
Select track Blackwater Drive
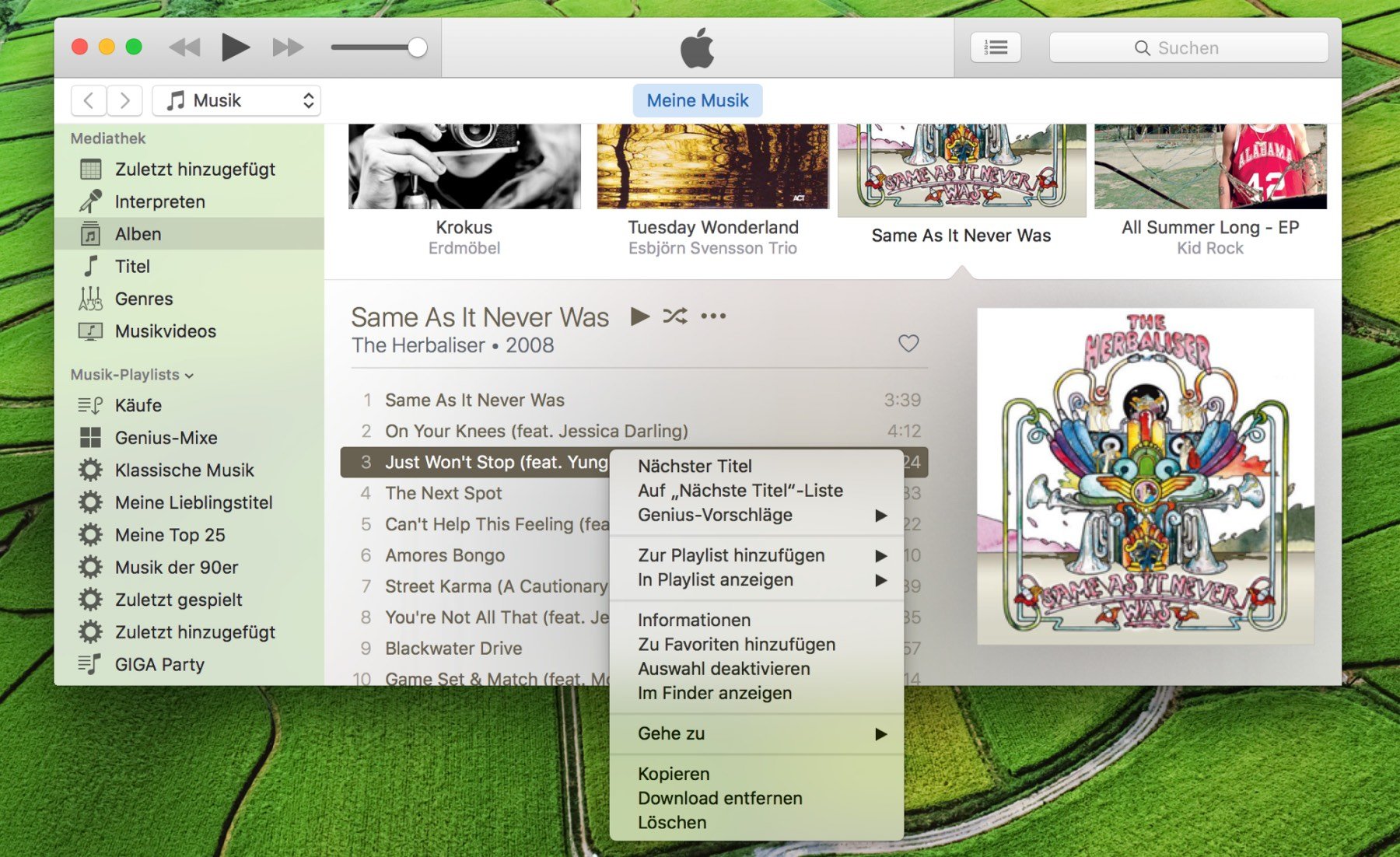[475, 649]
